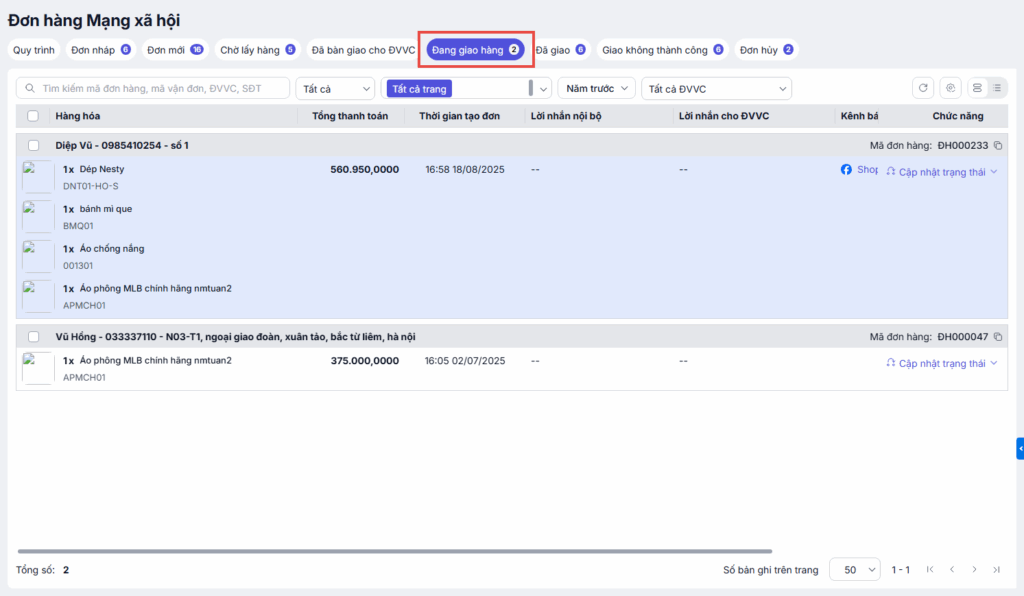This screenshot has height=596, width=1024.
Task: Open the Dép Nesty product thumbnail
Action: click(x=37, y=177)
